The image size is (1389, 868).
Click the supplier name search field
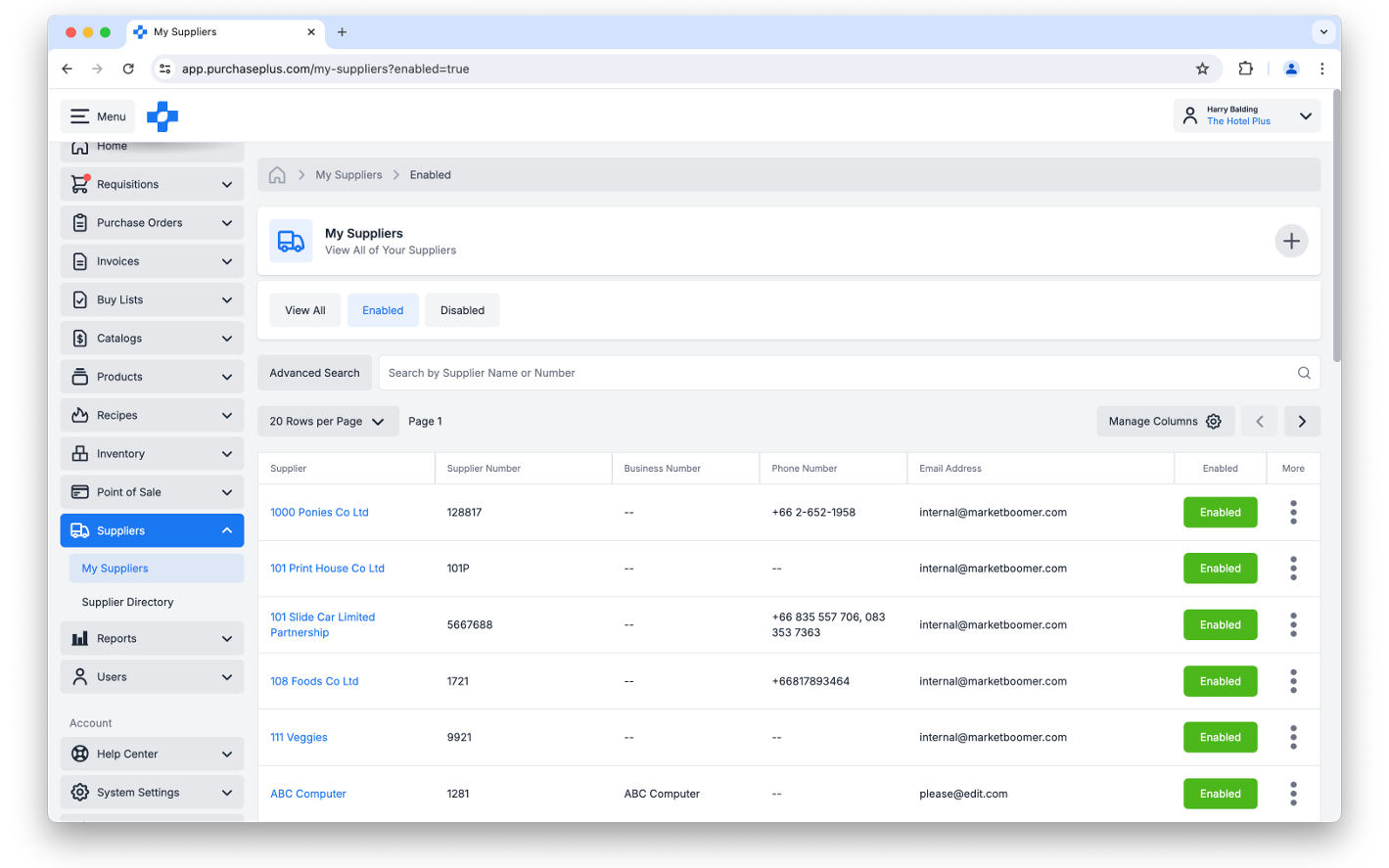coord(832,373)
